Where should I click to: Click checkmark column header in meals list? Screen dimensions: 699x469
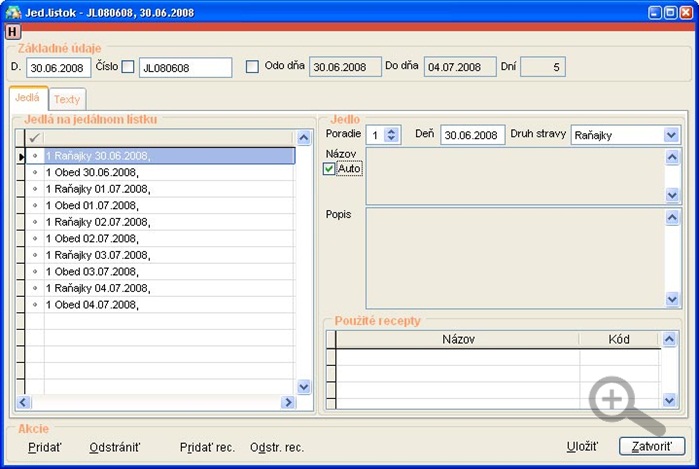34,138
